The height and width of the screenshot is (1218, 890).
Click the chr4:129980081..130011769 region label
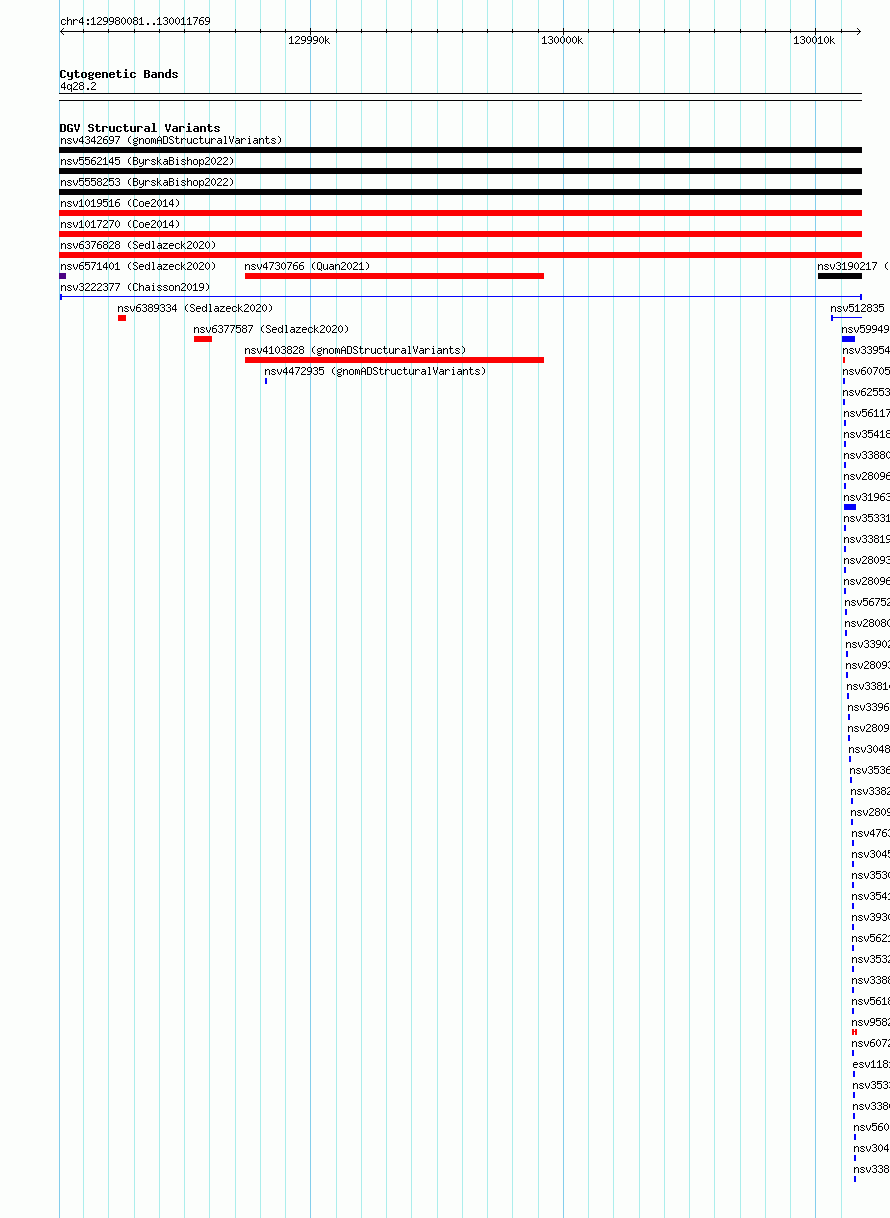(x=135, y=21)
